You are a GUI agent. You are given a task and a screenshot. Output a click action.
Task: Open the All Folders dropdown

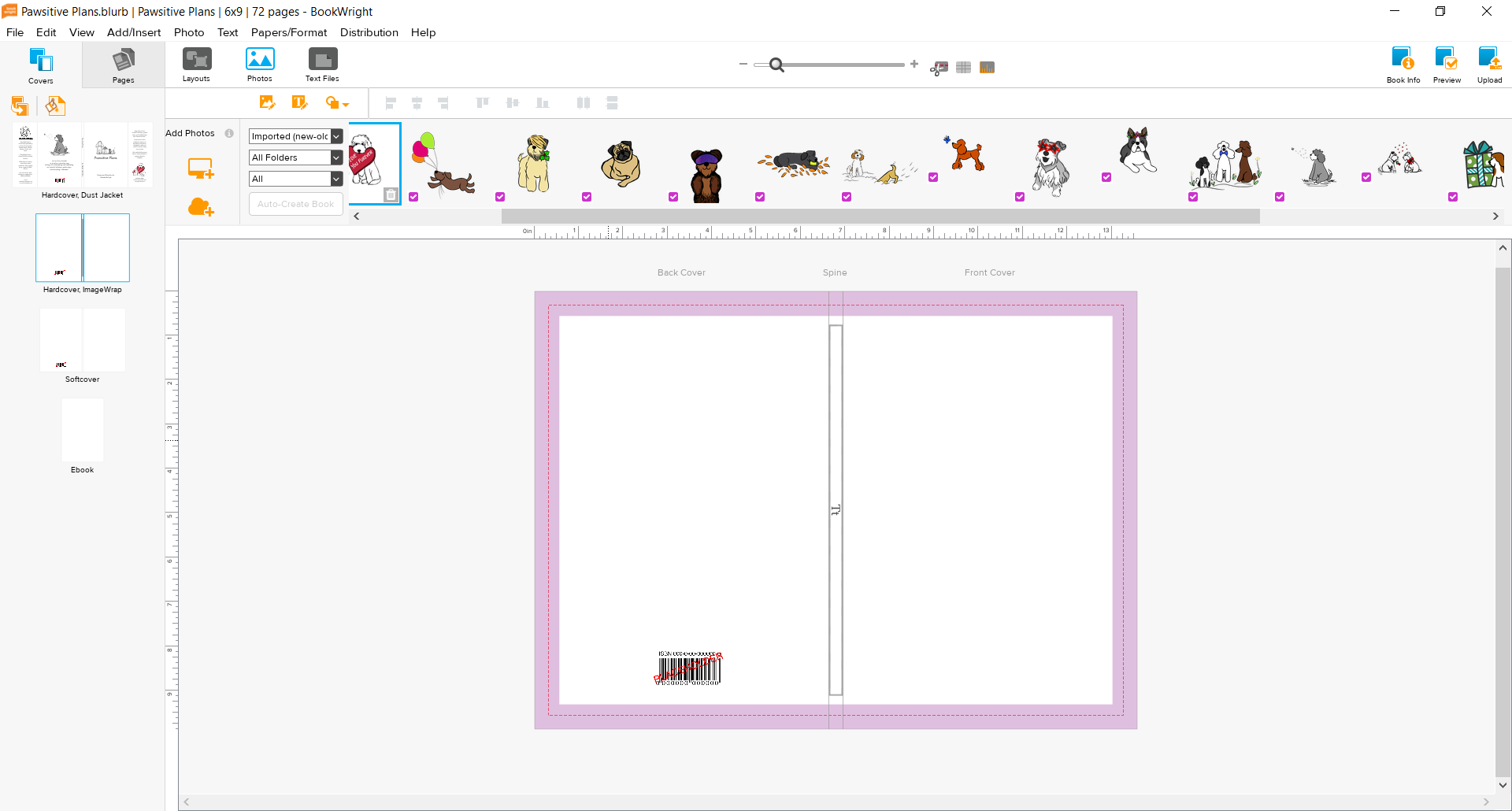pyautogui.click(x=295, y=157)
